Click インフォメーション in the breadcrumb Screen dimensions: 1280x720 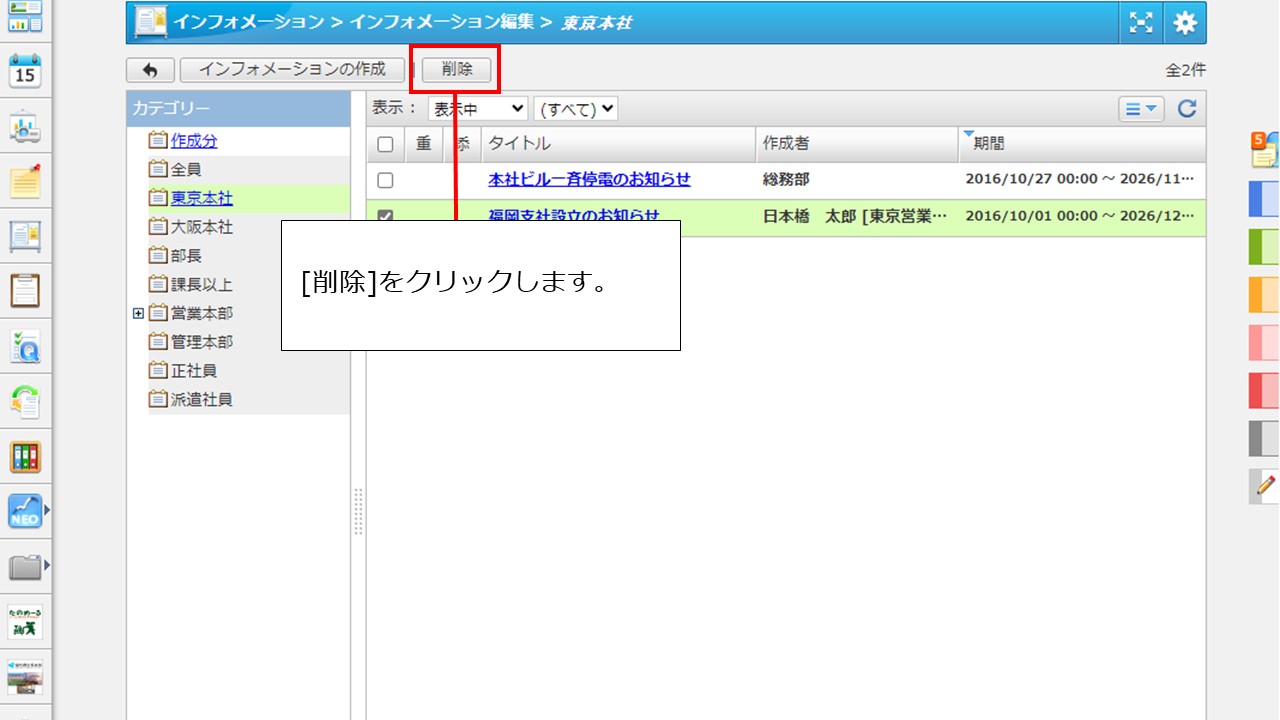249,22
